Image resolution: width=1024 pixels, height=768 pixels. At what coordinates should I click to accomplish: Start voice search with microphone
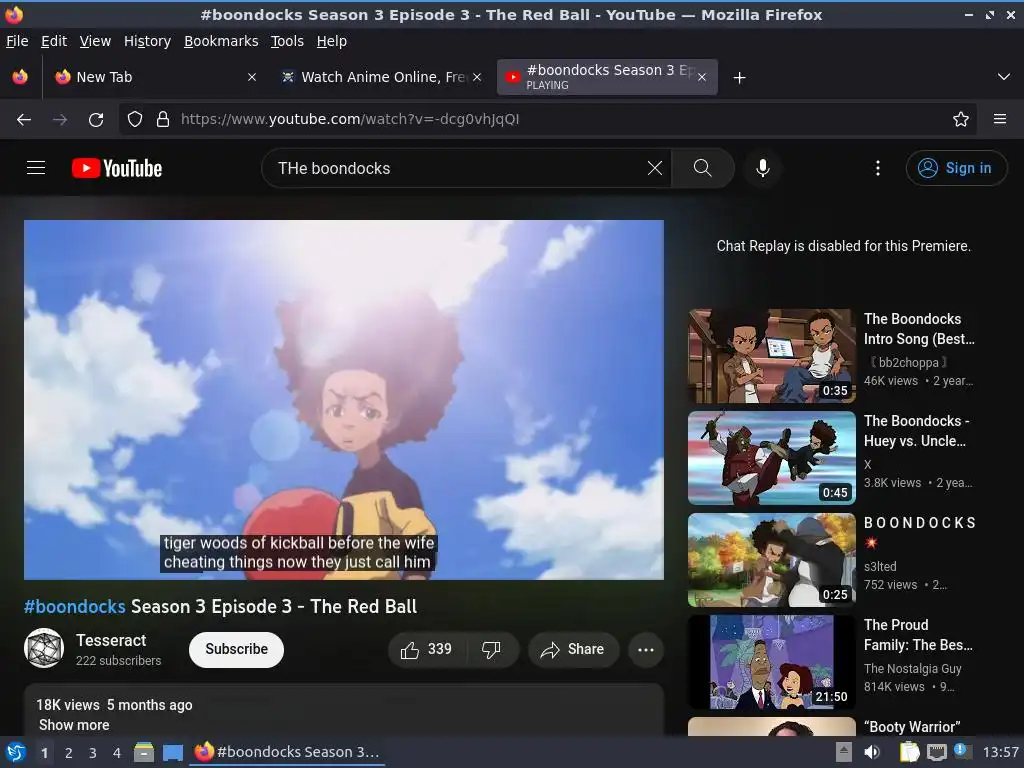pos(762,168)
